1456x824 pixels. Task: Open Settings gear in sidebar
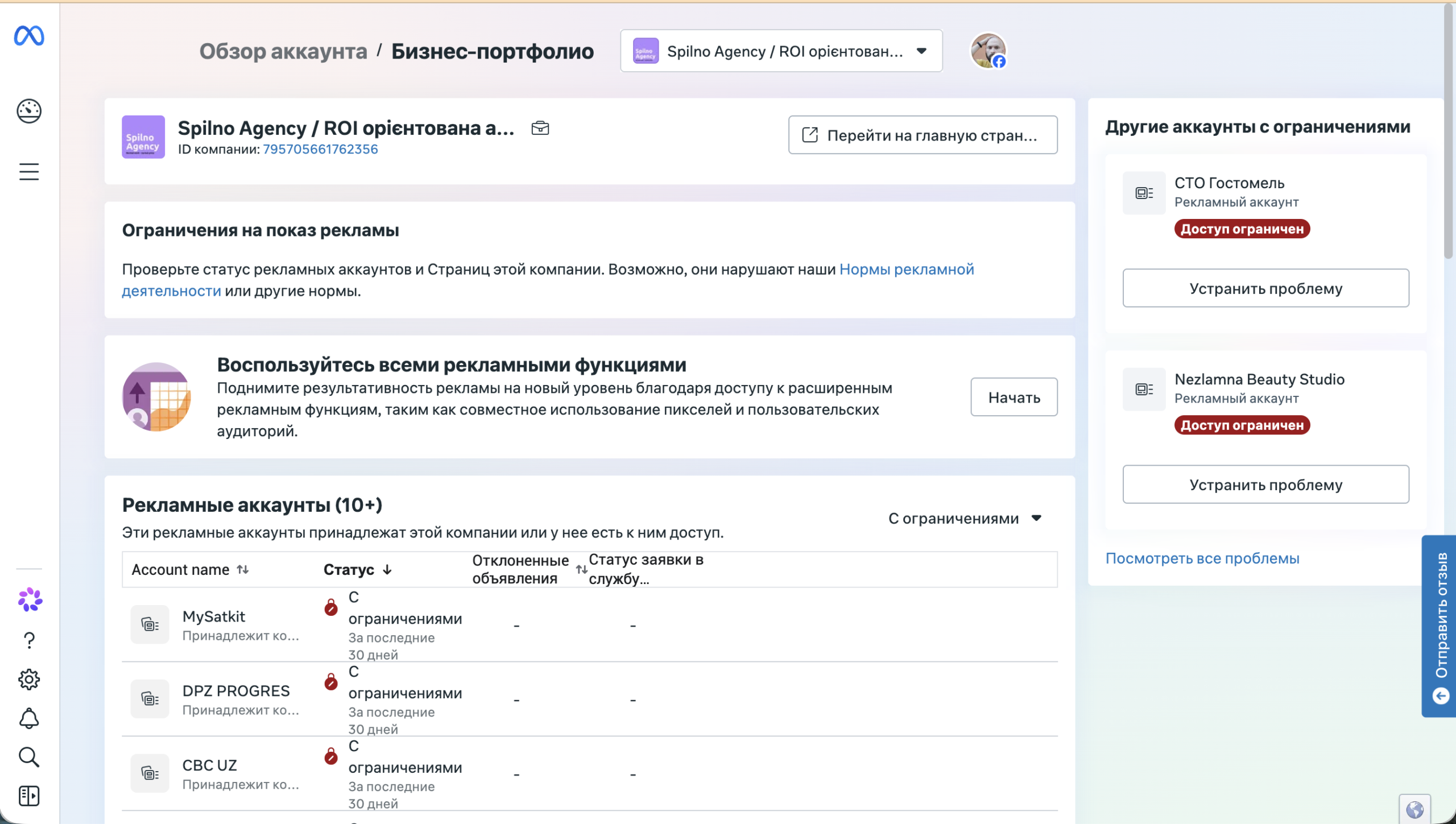(x=29, y=680)
